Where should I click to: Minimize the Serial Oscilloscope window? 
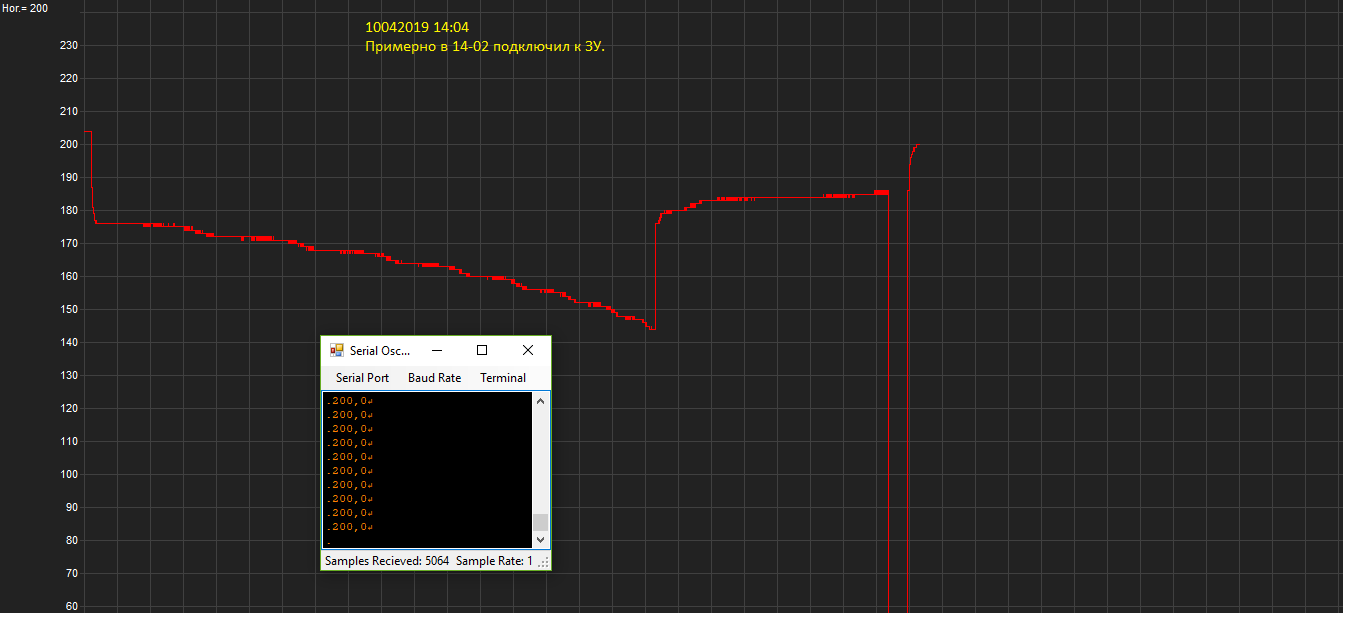pos(436,350)
